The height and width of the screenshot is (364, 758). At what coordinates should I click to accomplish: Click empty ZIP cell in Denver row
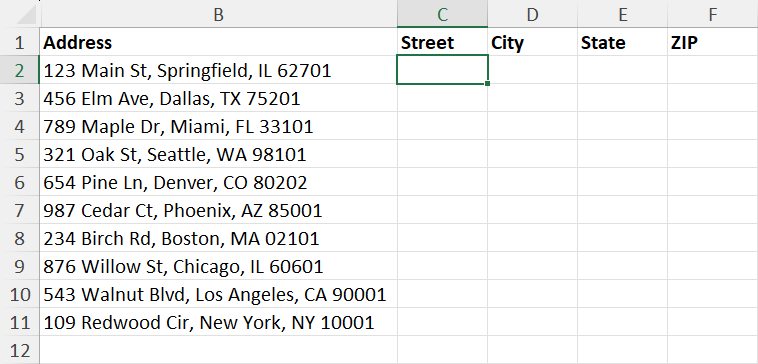(x=713, y=183)
